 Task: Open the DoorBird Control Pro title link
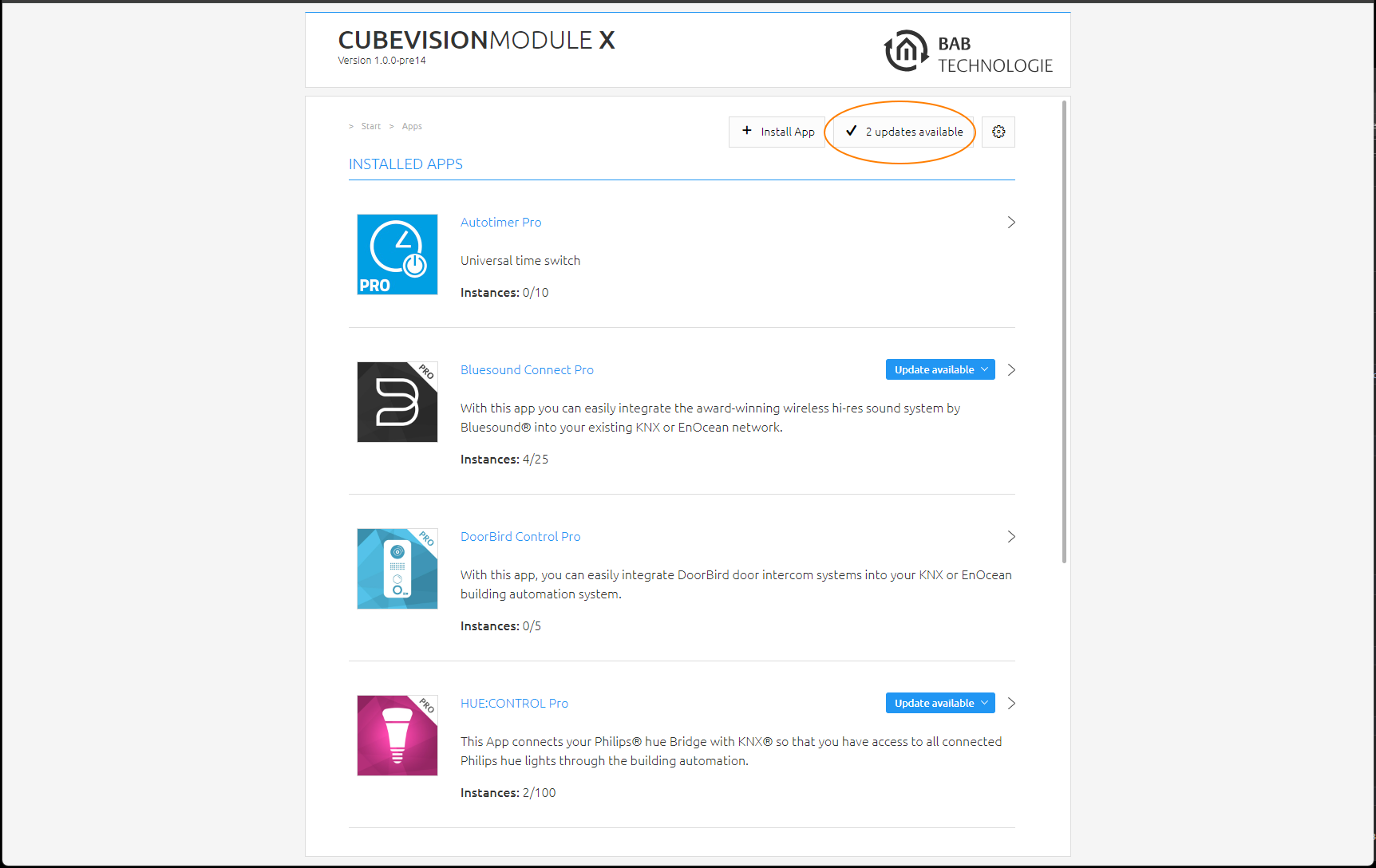[520, 537]
